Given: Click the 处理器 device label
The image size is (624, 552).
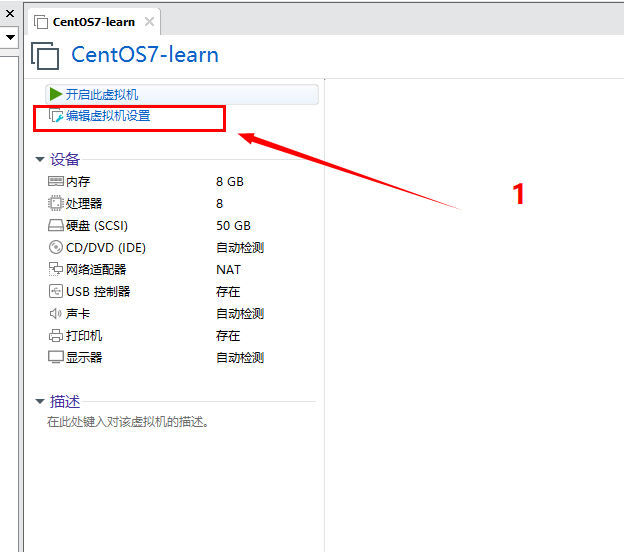Looking at the screenshot, I should (x=84, y=204).
